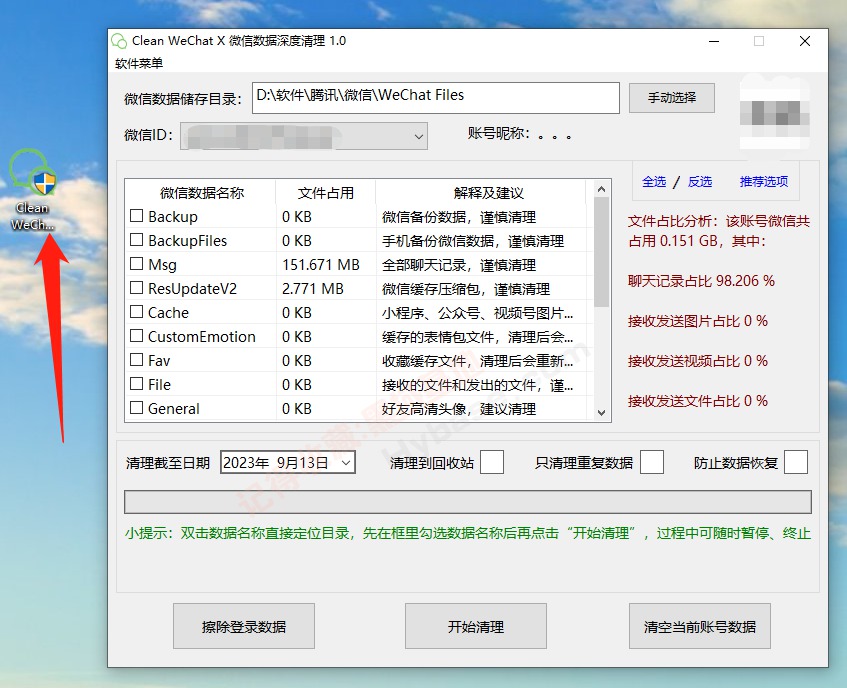Viewport: 847px width, 688px height.
Task: Click the 接收发送文件占比 0 % text
Action: [x=697, y=401]
